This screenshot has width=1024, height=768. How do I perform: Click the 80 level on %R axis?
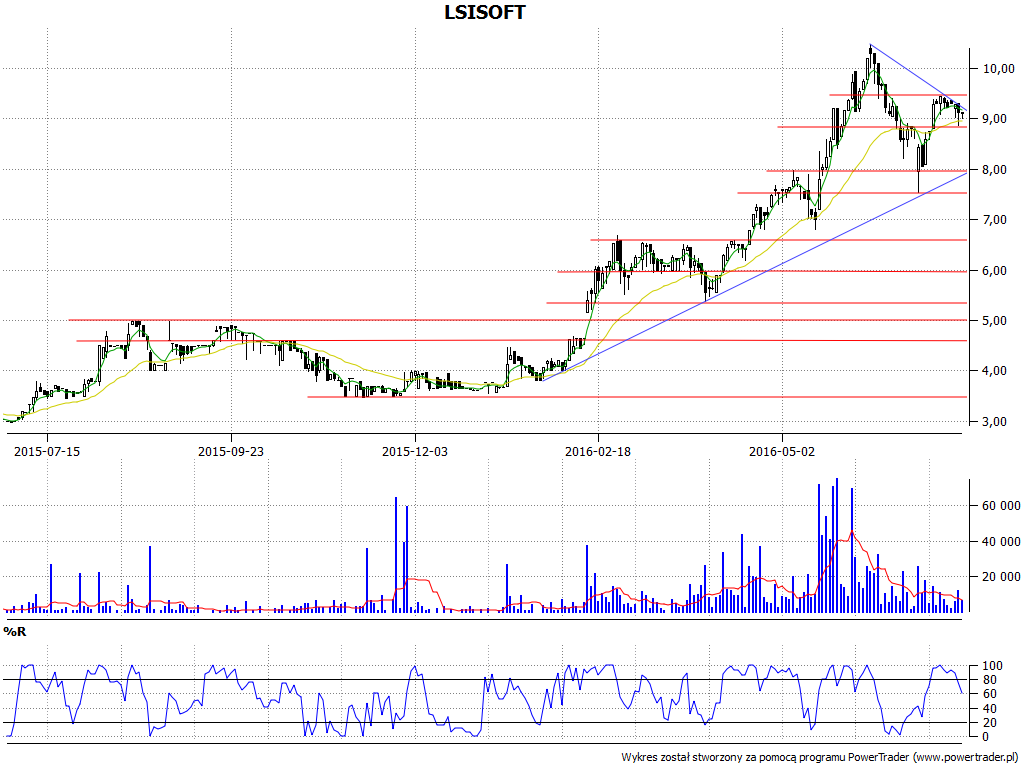989,680
